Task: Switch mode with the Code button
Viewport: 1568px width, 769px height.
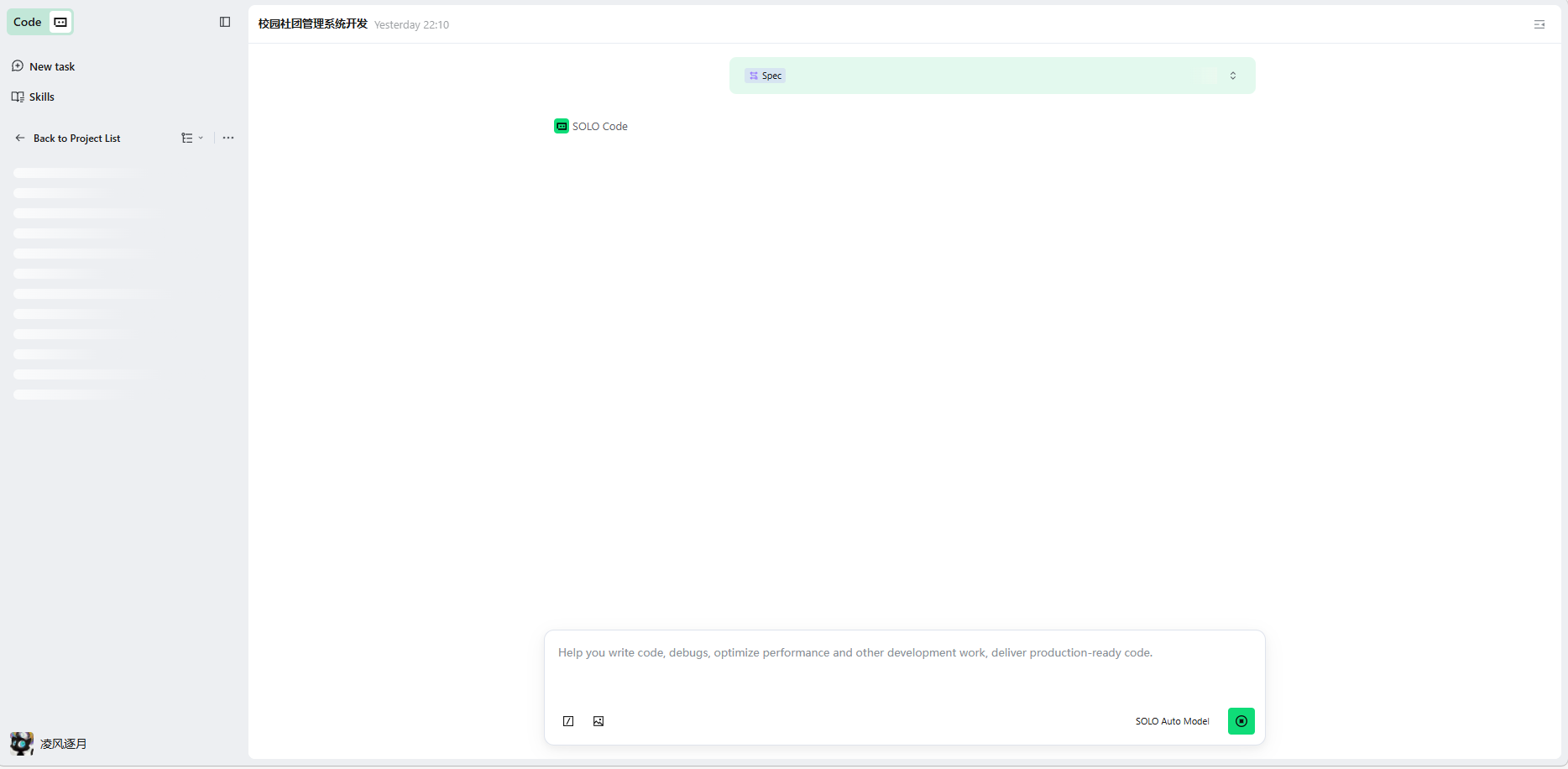Action: pyautogui.click(x=40, y=22)
